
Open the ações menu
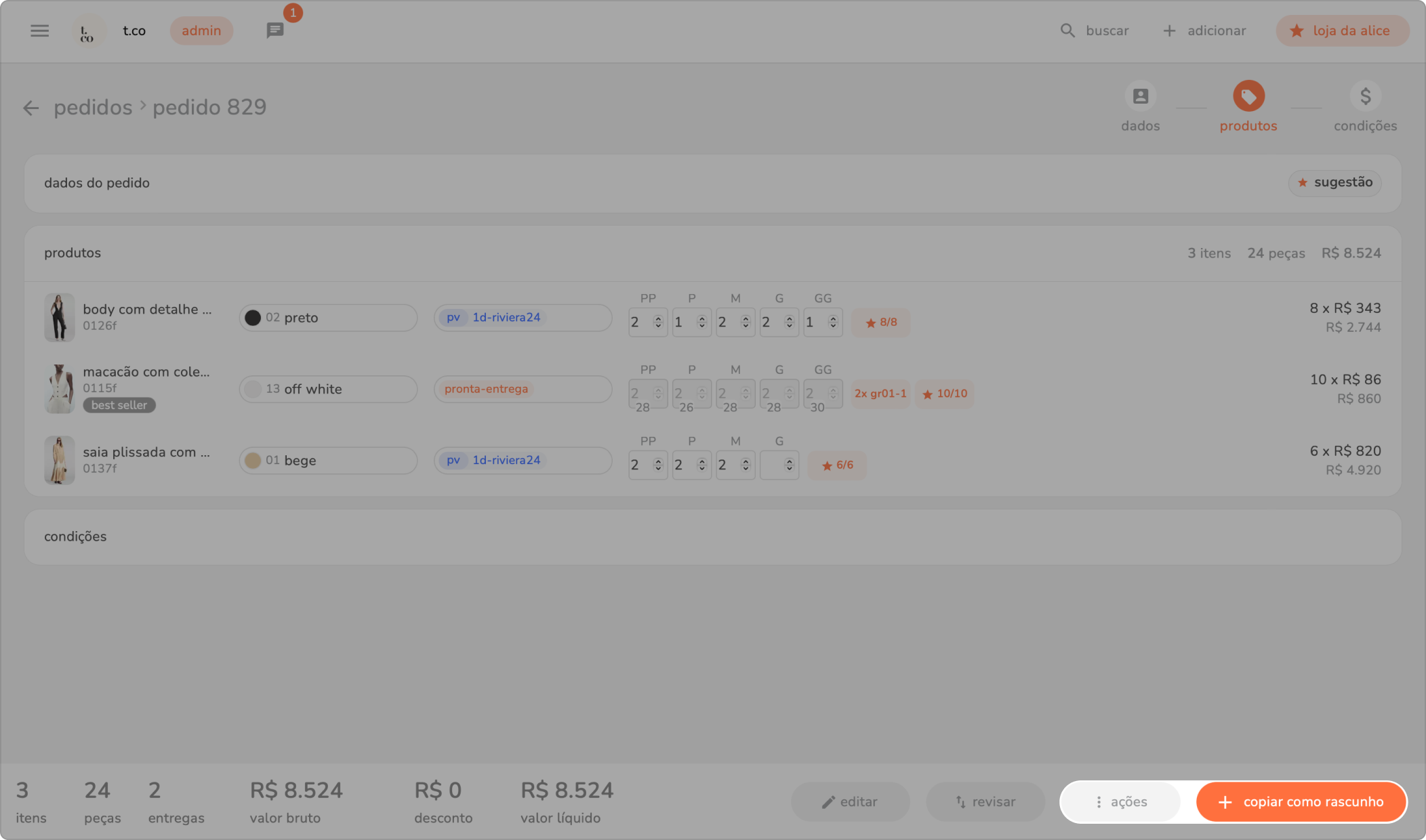coord(1121,802)
